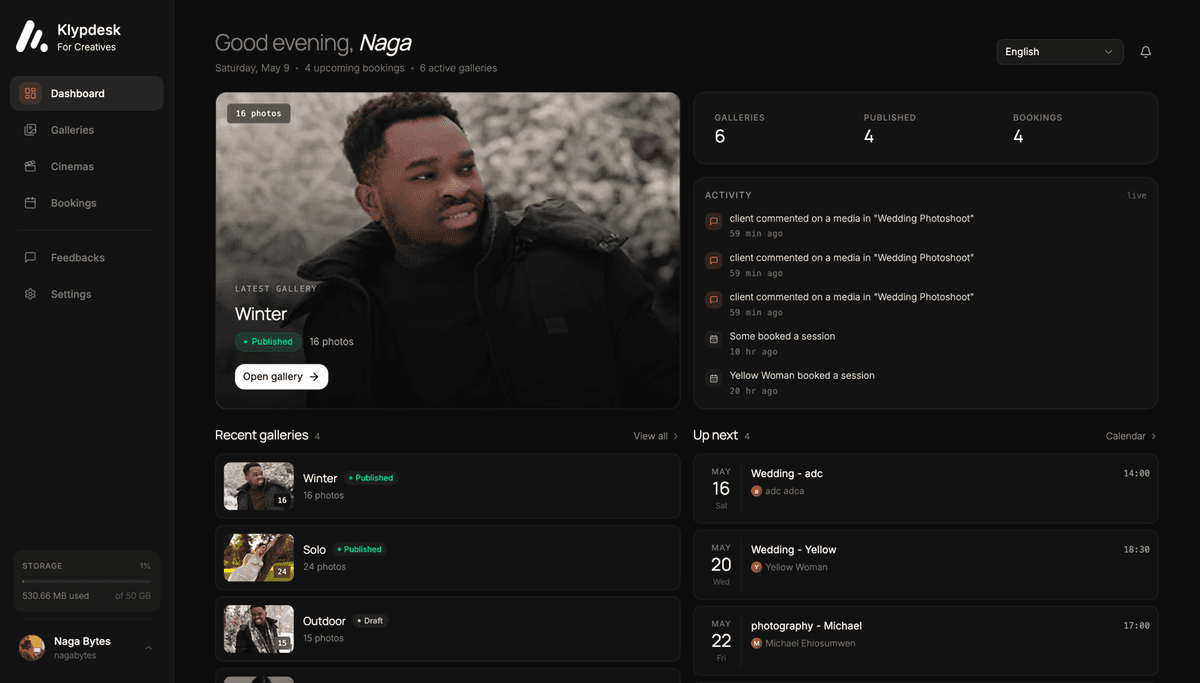The height and width of the screenshot is (683, 1200).
Task: Go to Dashboard in the sidebar
Action: pyautogui.click(x=87, y=93)
